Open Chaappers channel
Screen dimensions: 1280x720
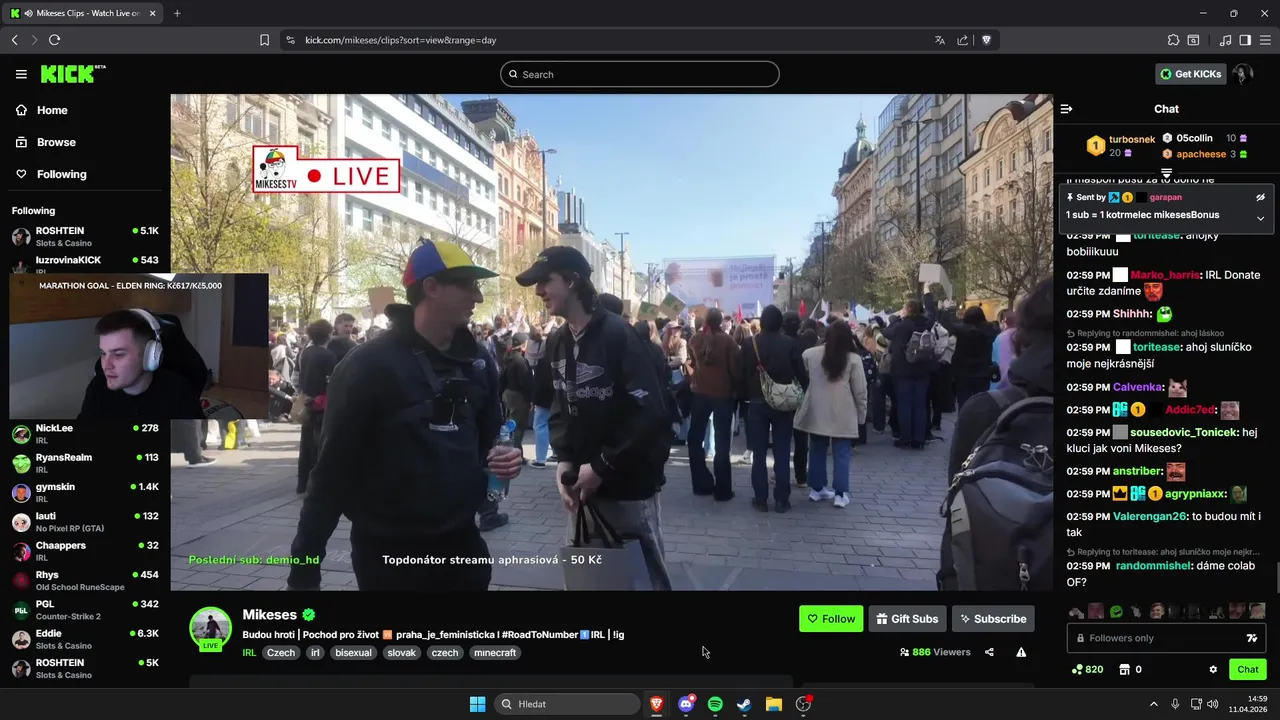(x=85, y=551)
